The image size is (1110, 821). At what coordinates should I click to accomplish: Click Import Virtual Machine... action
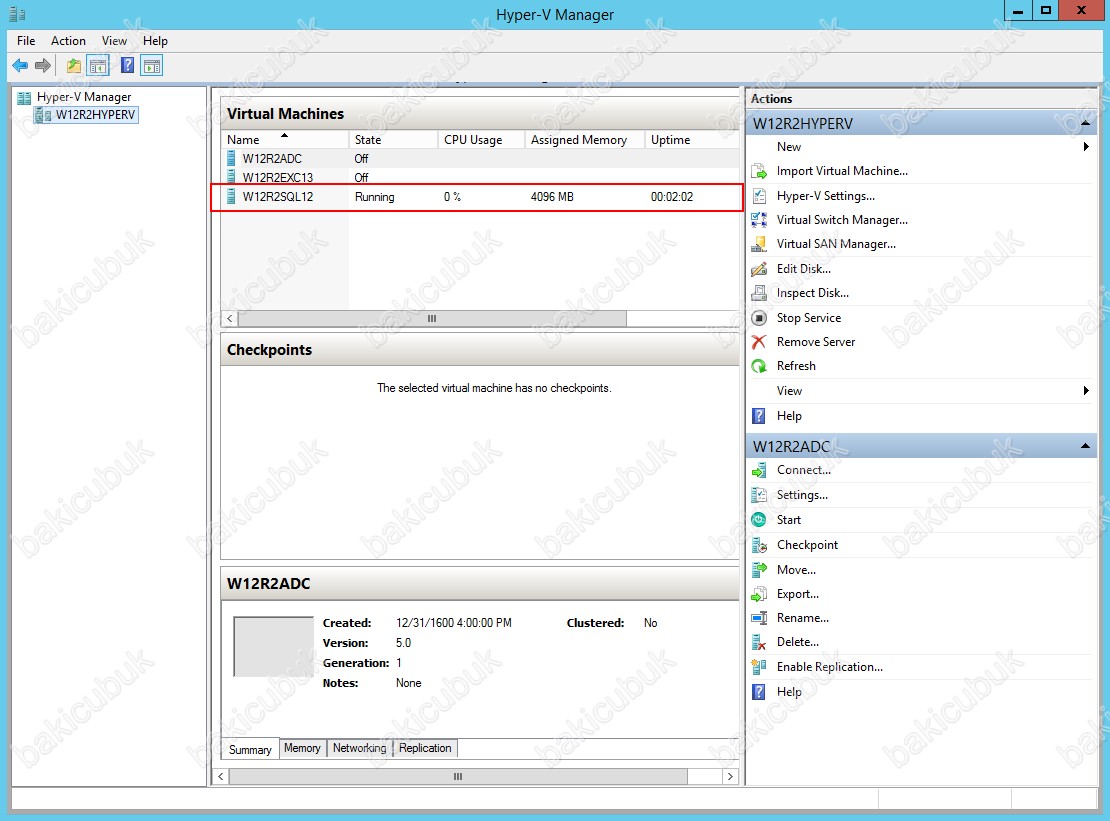click(x=842, y=171)
